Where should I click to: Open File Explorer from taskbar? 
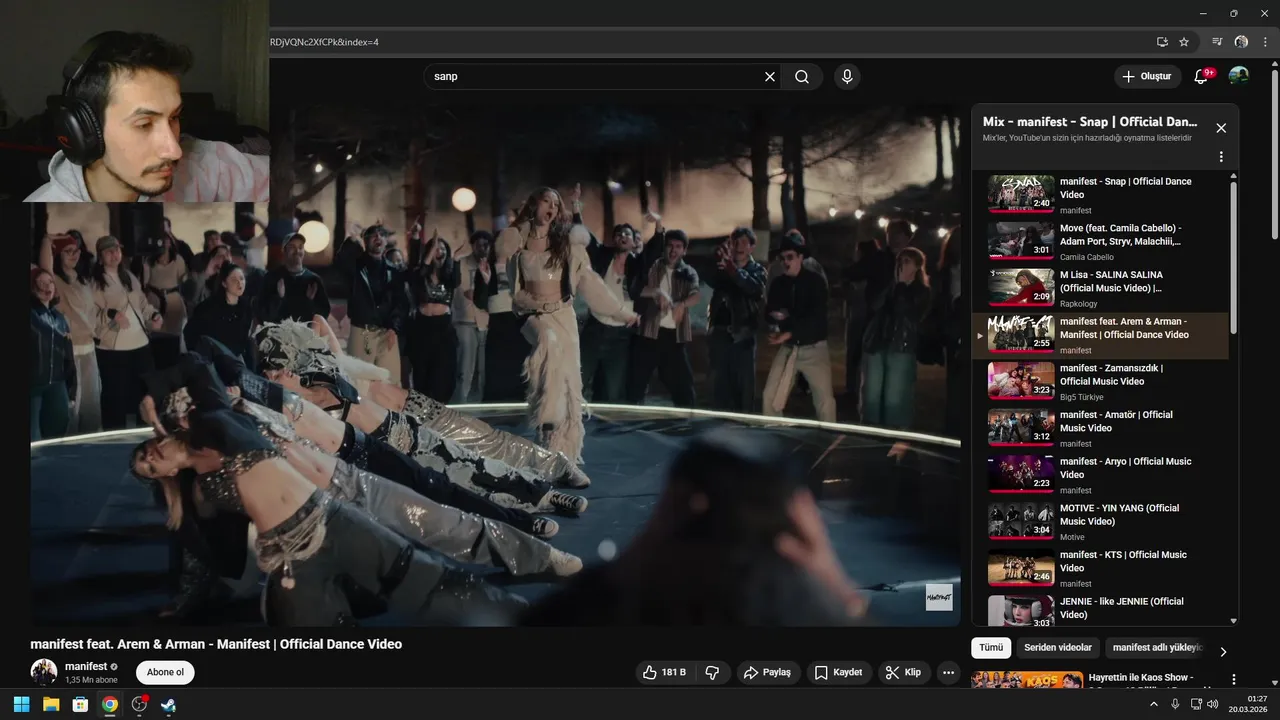coord(50,704)
